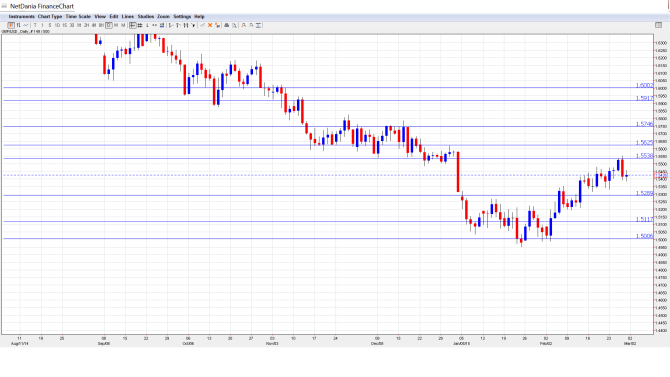
Task: Switch to the 30-minute time scale
Action: [72, 25]
